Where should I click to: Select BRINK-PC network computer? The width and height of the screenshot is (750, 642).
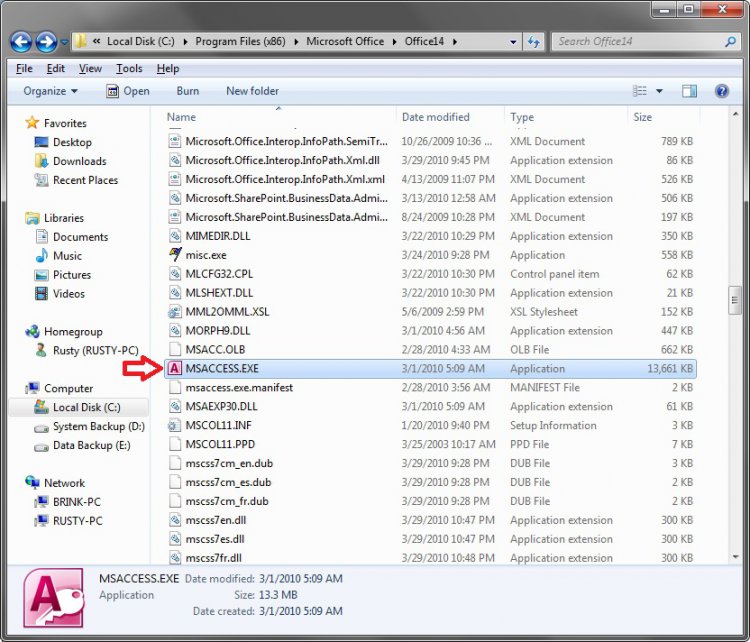pyautogui.click(x=77, y=502)
